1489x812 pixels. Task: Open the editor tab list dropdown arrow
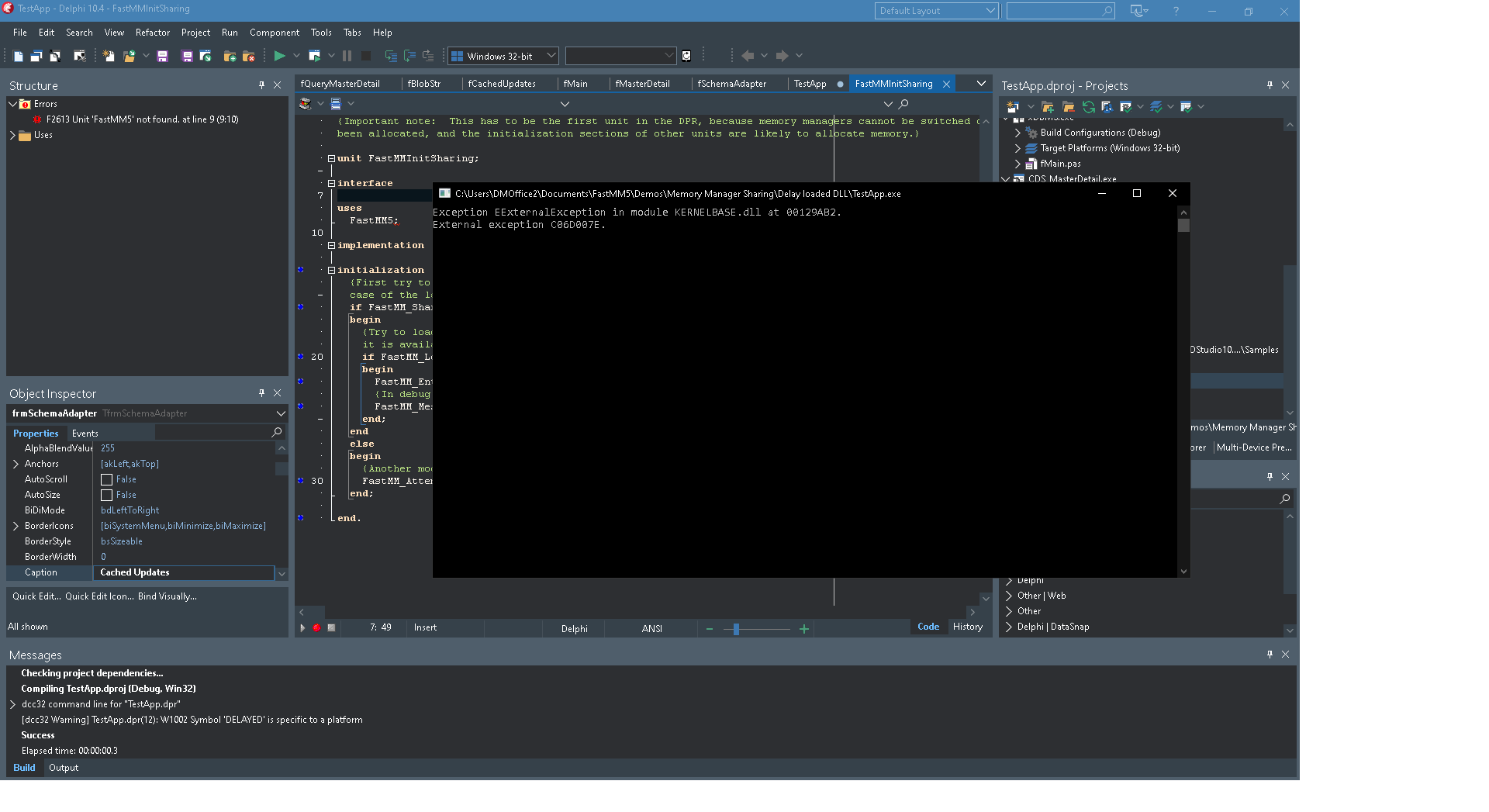pyautogui.click(x=981, y=84)
